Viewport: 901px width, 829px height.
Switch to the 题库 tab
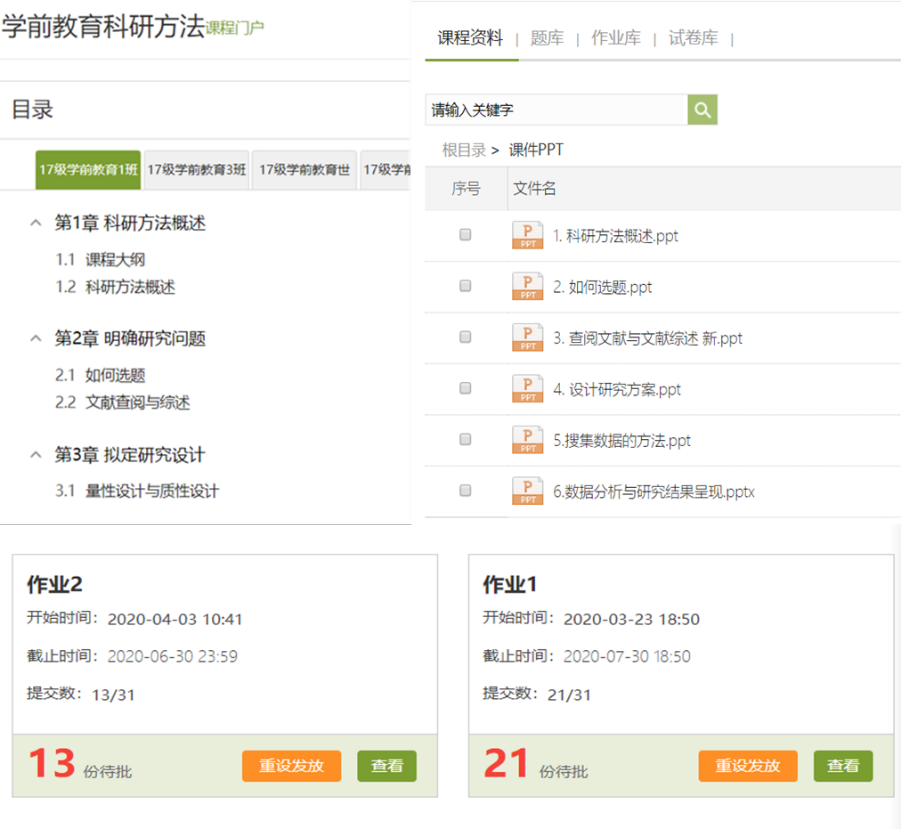pos(546,38)
